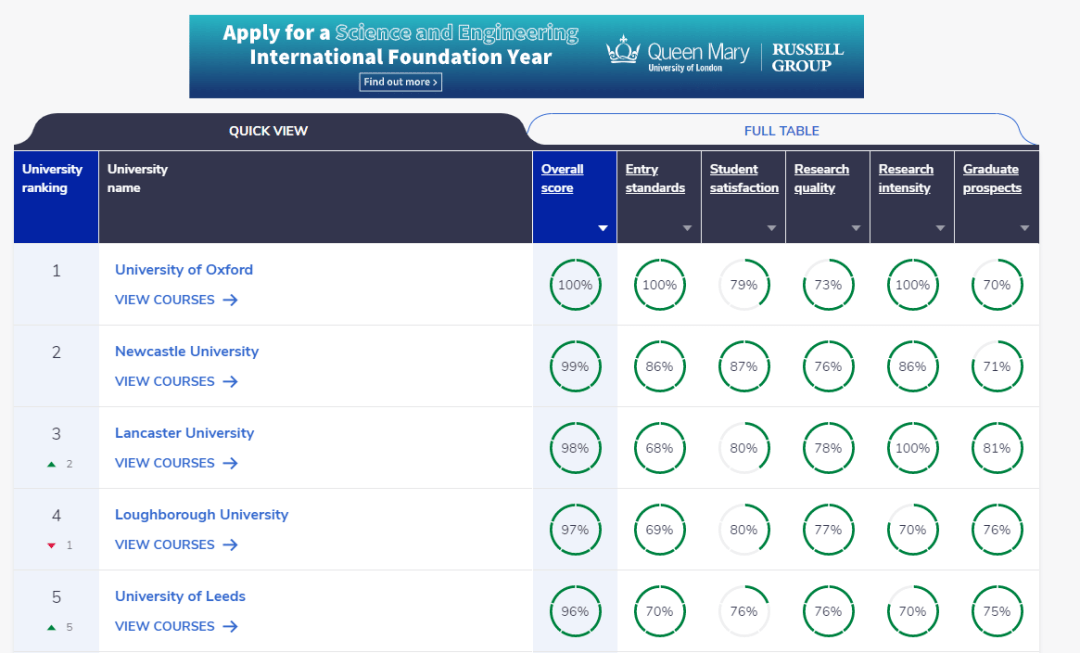View courses for University of Leeds
The height and width of the screenshot is (653, 1080).
(x=176, y=626)
